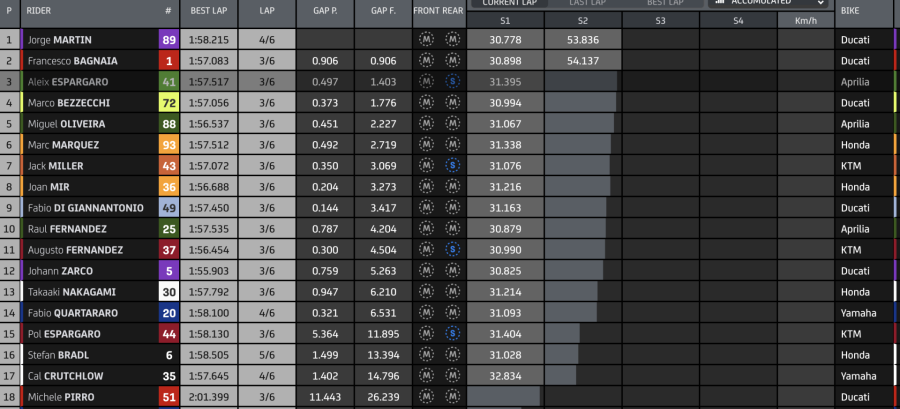The image size is (900, 409).
Task: Click Pirro's gap value 26.239
Action: (x=383, y=397)
